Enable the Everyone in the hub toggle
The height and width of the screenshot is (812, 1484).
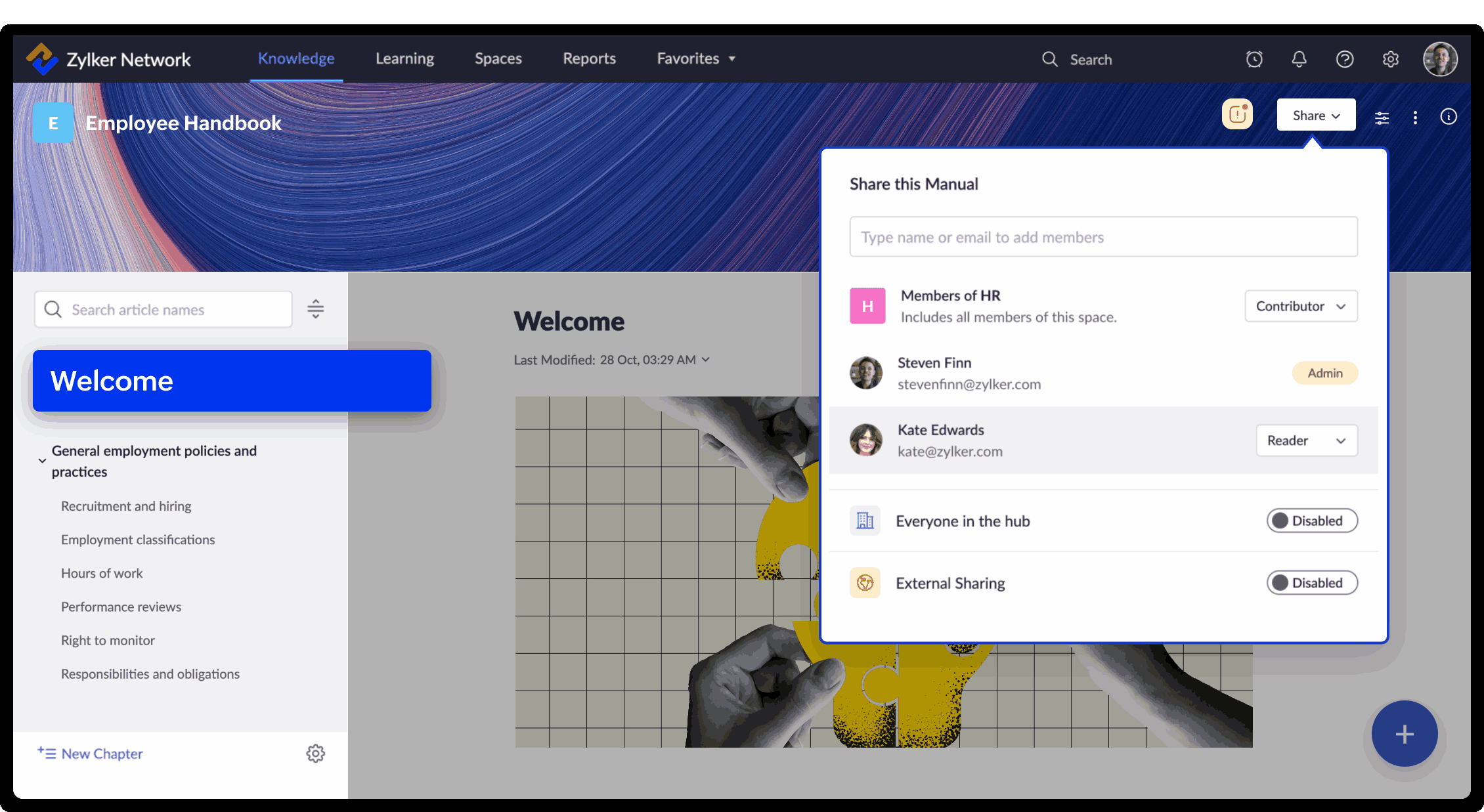pyautogui.click(x=1311, y=521)
